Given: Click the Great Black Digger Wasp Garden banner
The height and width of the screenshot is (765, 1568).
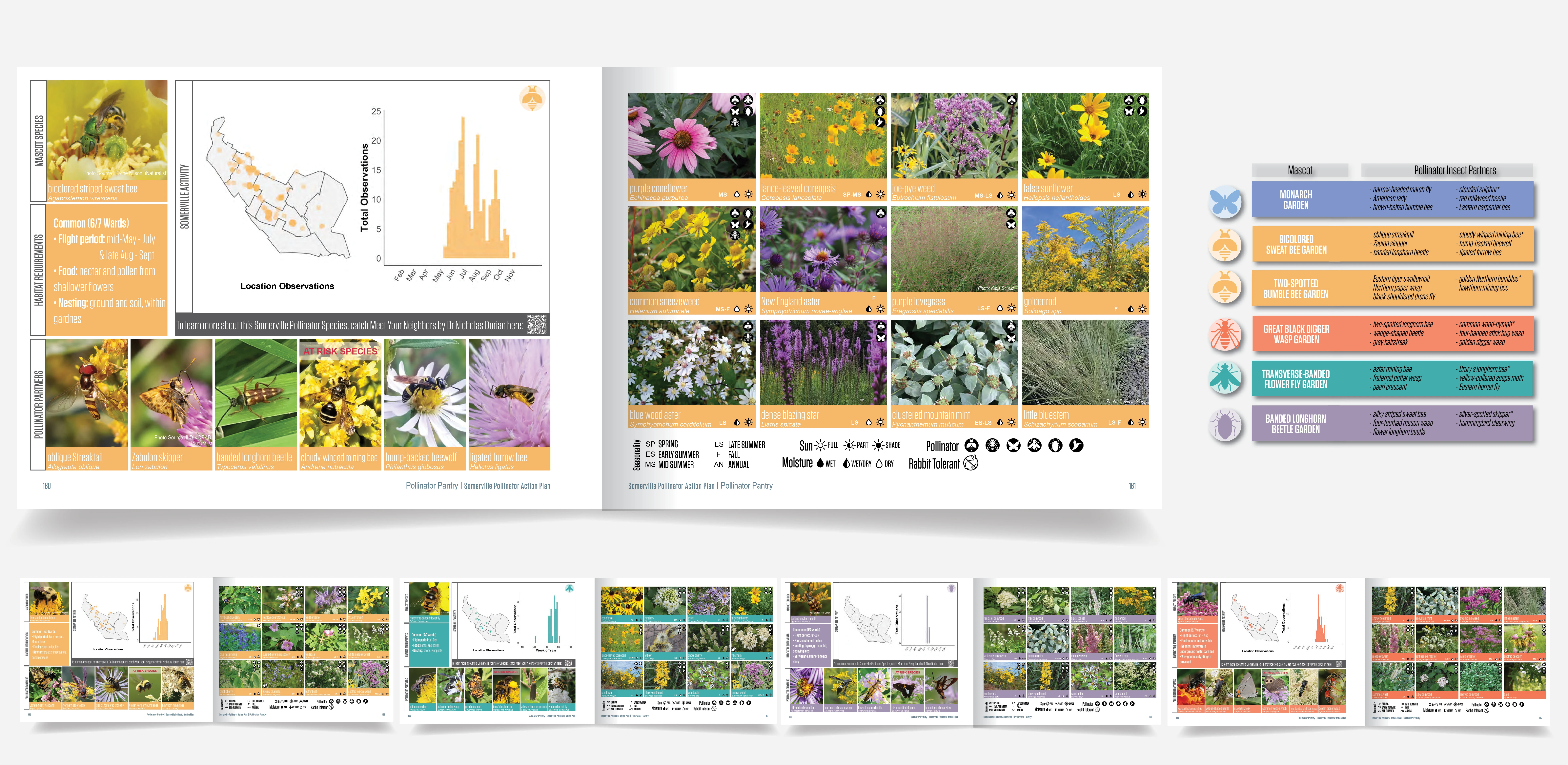Looking at the screenshot, I should click(x=1296, y=334).
